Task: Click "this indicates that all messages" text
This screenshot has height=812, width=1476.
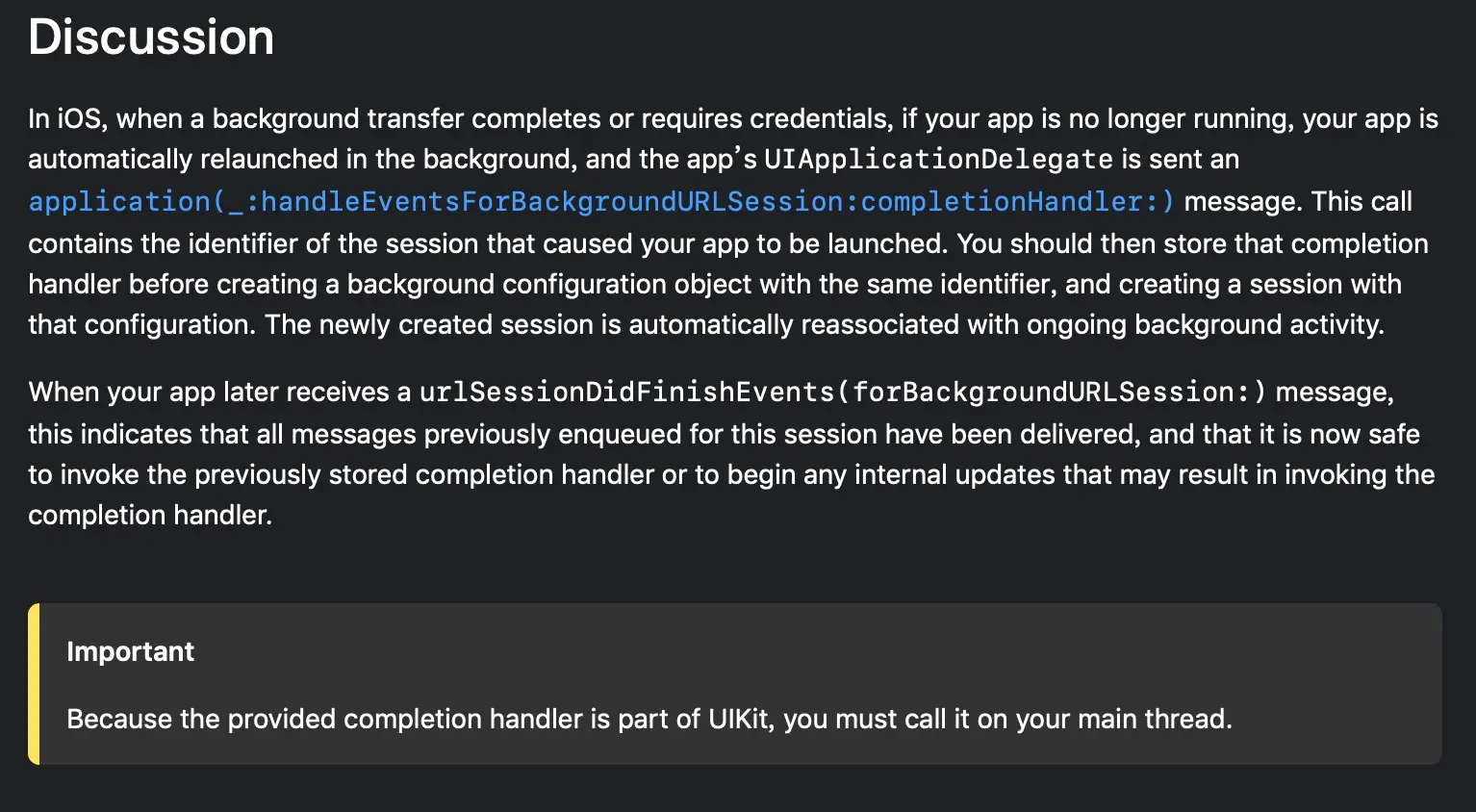Action: (x=222, y=435)
